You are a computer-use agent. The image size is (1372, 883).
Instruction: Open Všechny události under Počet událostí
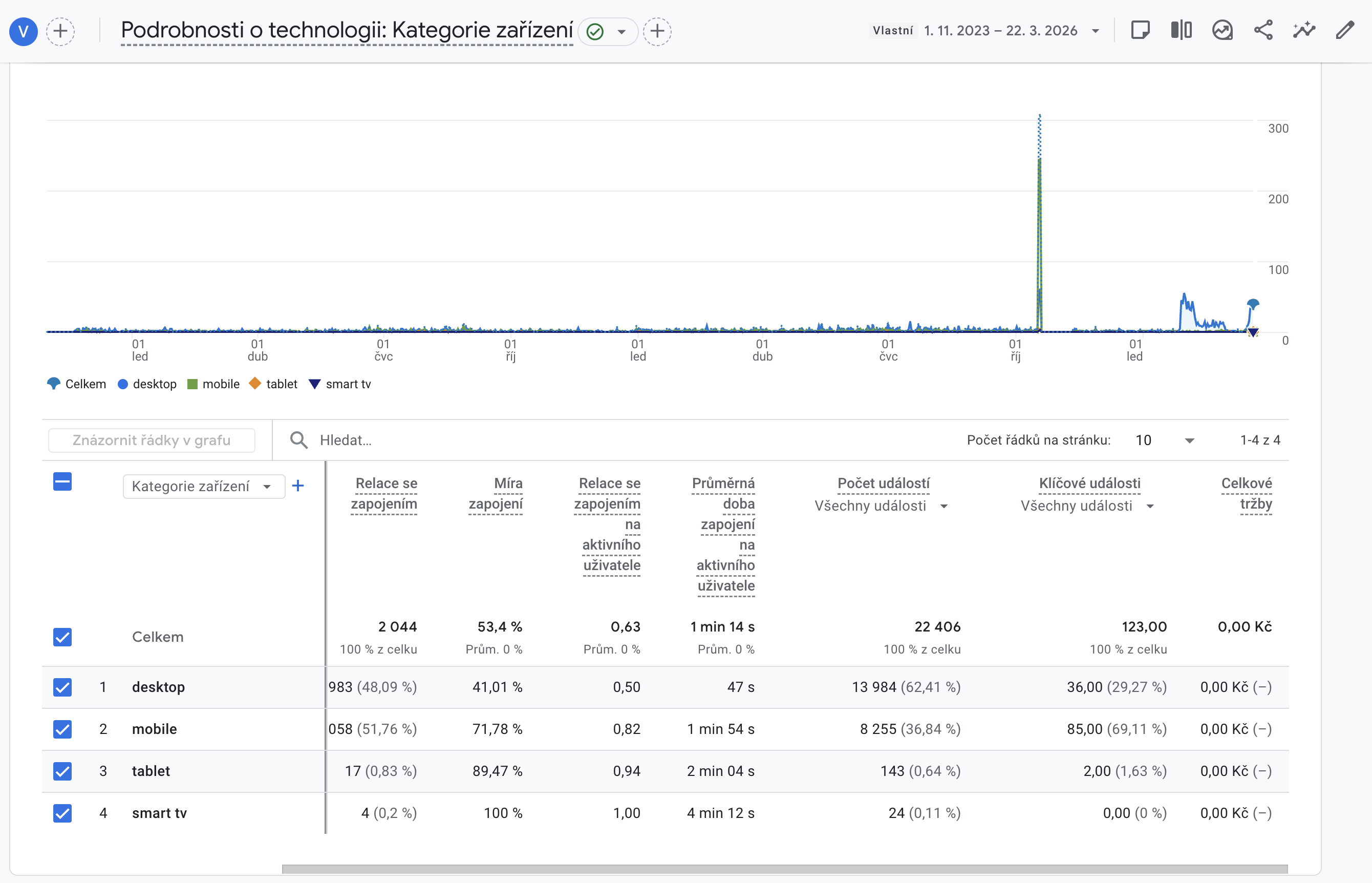881,506
